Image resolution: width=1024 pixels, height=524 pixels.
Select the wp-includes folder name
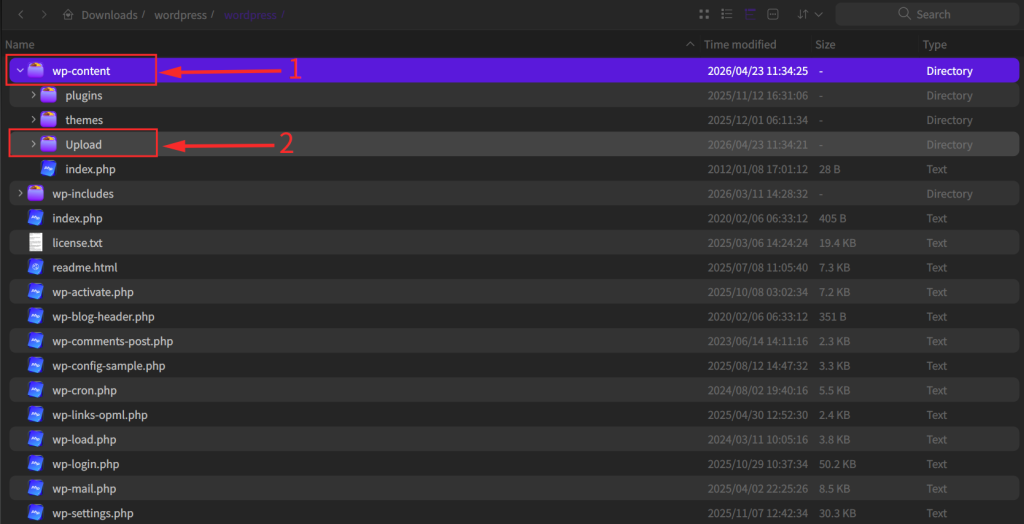point(83,194)
